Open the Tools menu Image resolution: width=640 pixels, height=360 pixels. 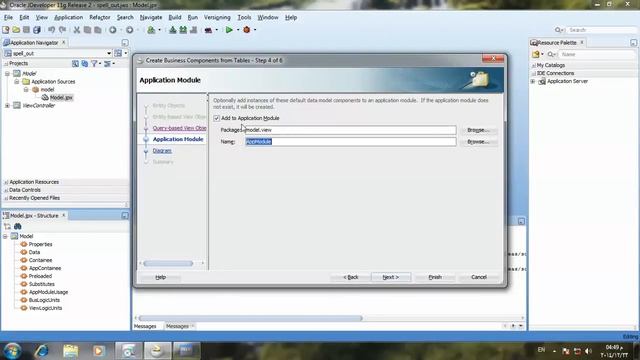(244, 18)
